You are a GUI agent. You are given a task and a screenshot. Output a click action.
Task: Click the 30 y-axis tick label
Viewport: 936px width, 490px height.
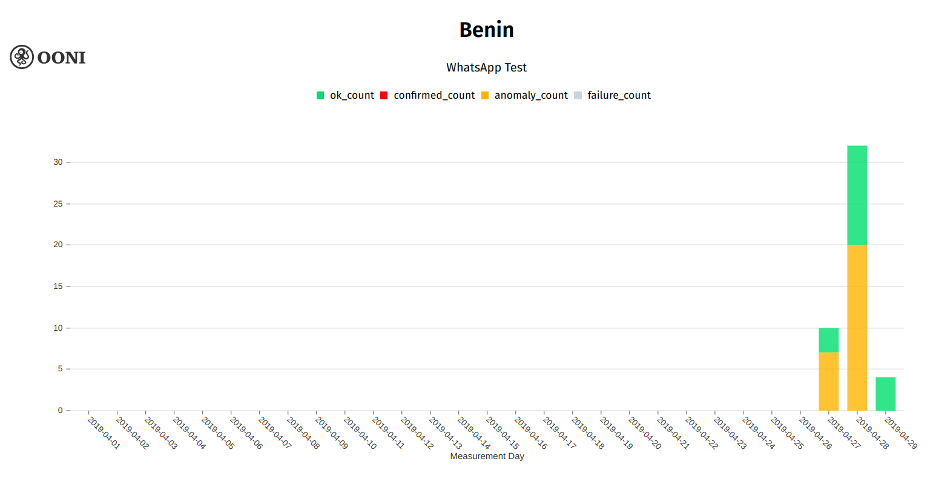point(58,162)
